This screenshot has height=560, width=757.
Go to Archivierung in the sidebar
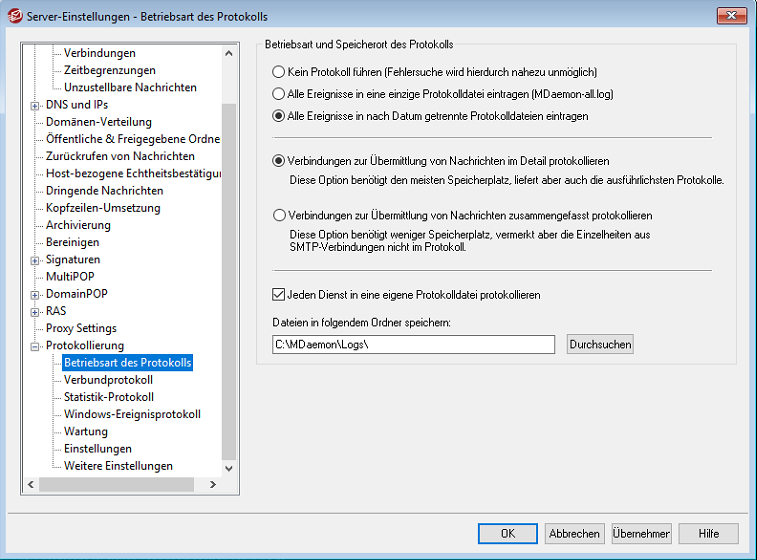(80, 225)
